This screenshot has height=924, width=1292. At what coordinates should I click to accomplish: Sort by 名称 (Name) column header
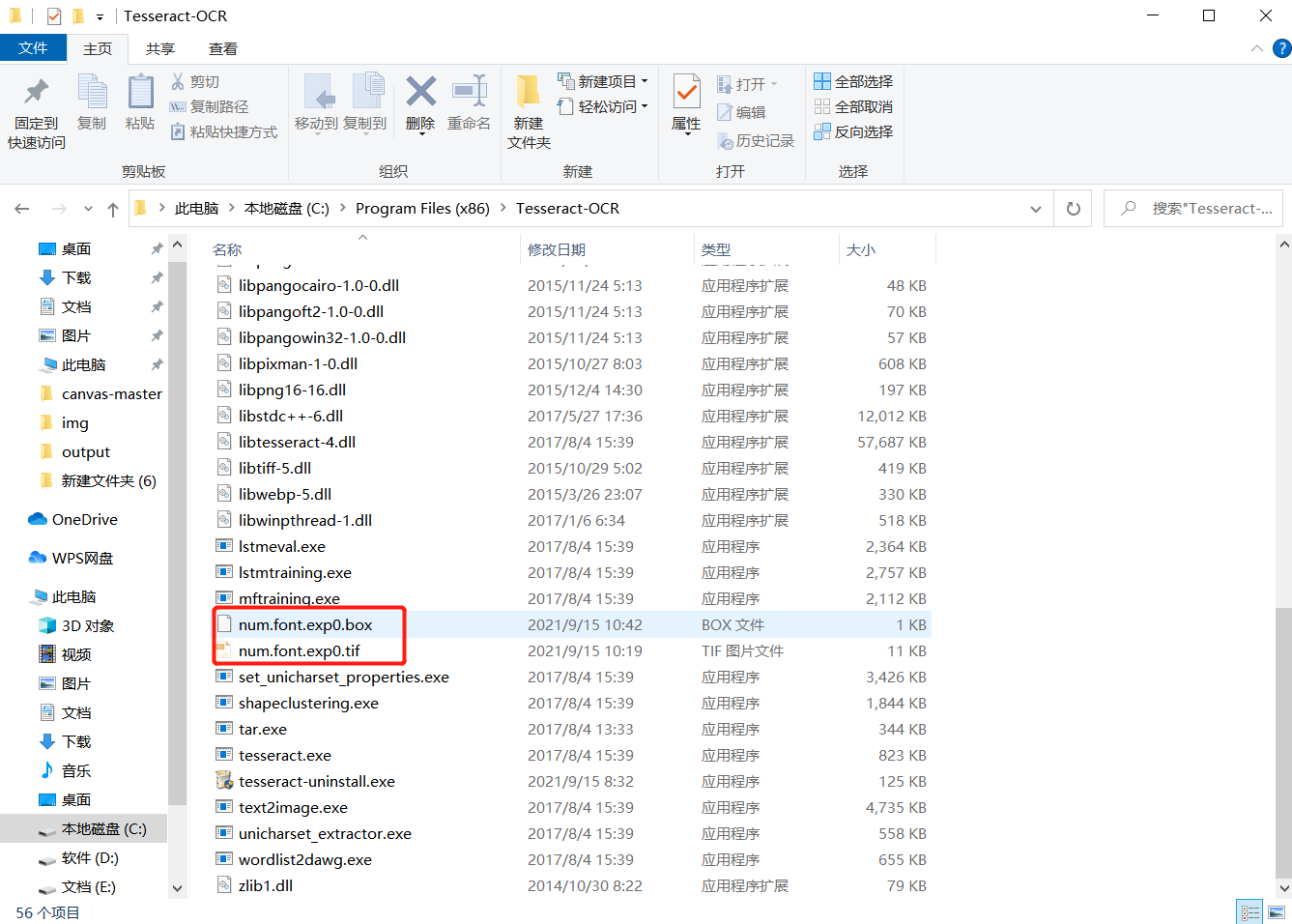click(227, 249)
